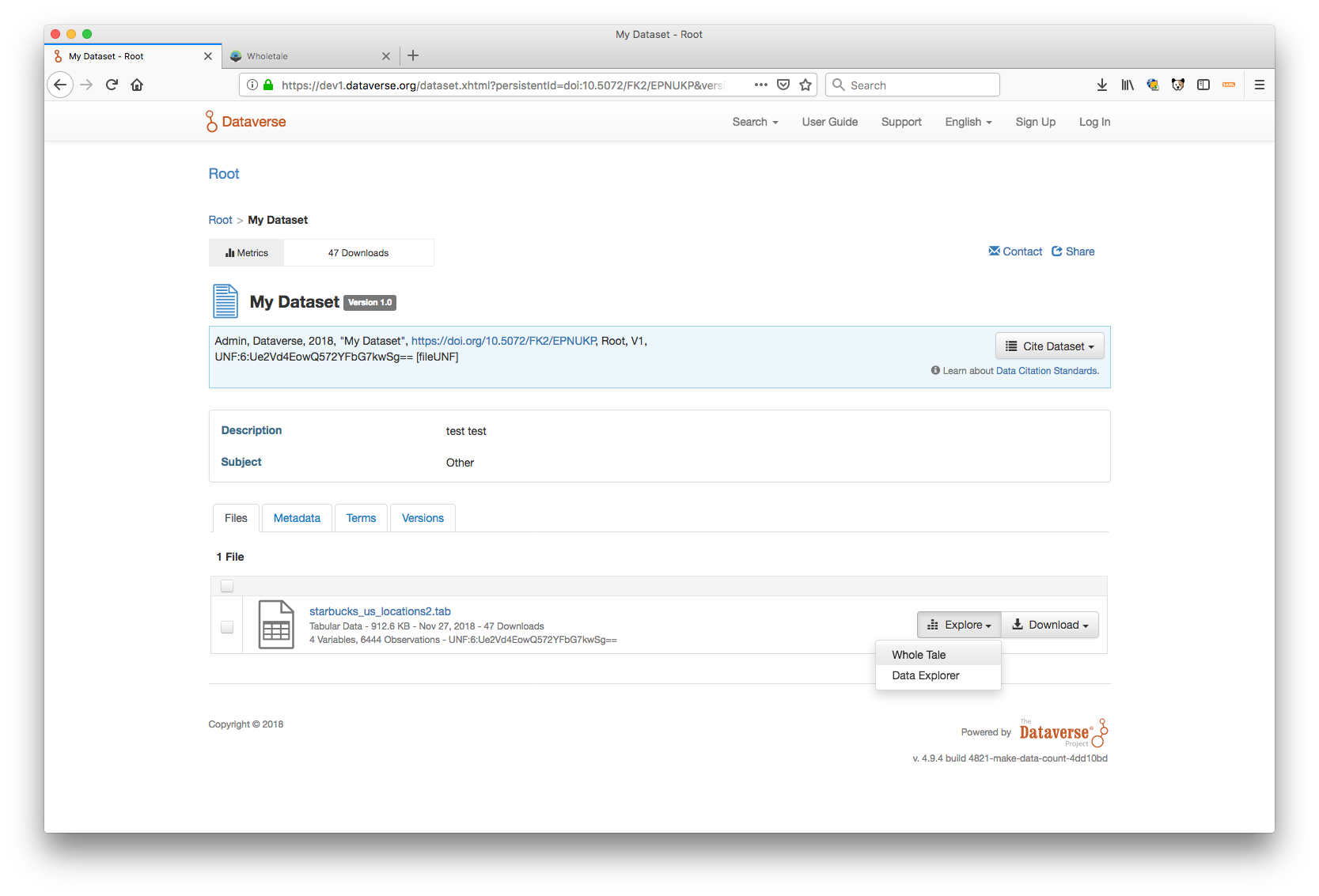Open the Data Citation Standards link

coord(1047,371)
